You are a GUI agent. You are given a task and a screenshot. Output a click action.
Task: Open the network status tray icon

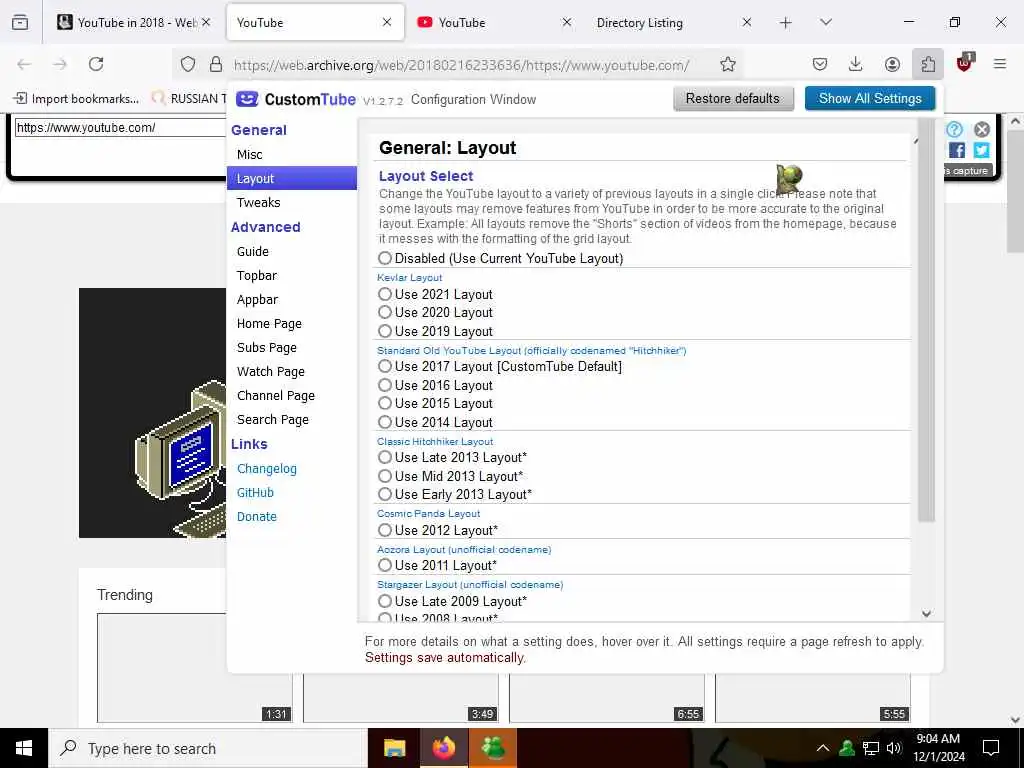(871, 748)
